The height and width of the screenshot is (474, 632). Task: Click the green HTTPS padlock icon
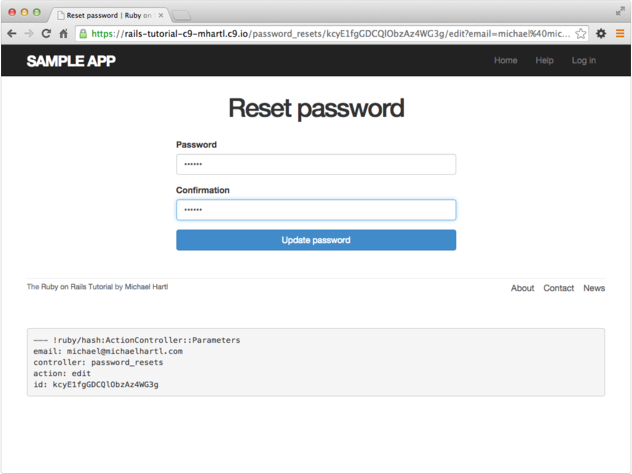tap(83, 33)
